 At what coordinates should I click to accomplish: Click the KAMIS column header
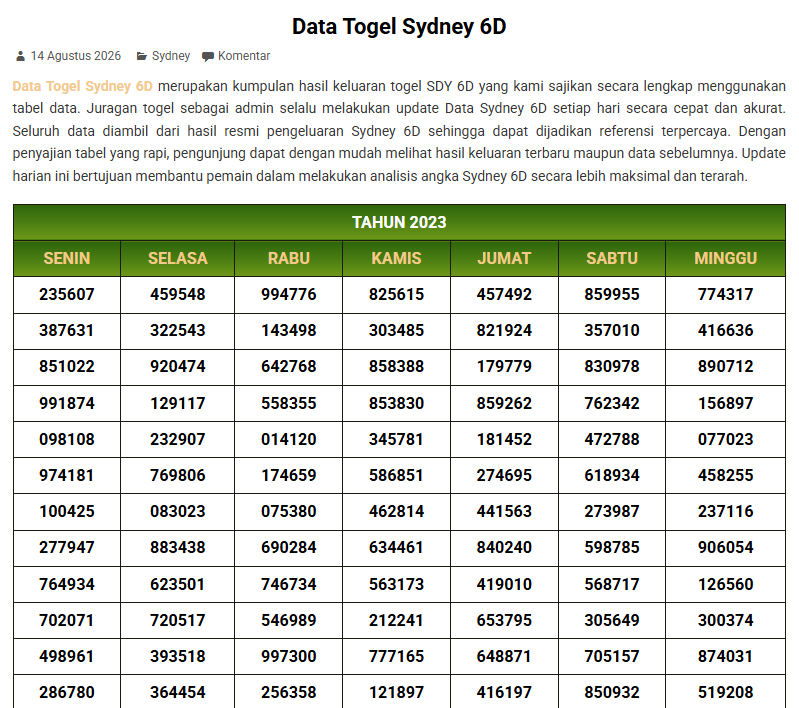tap(396, 258)
